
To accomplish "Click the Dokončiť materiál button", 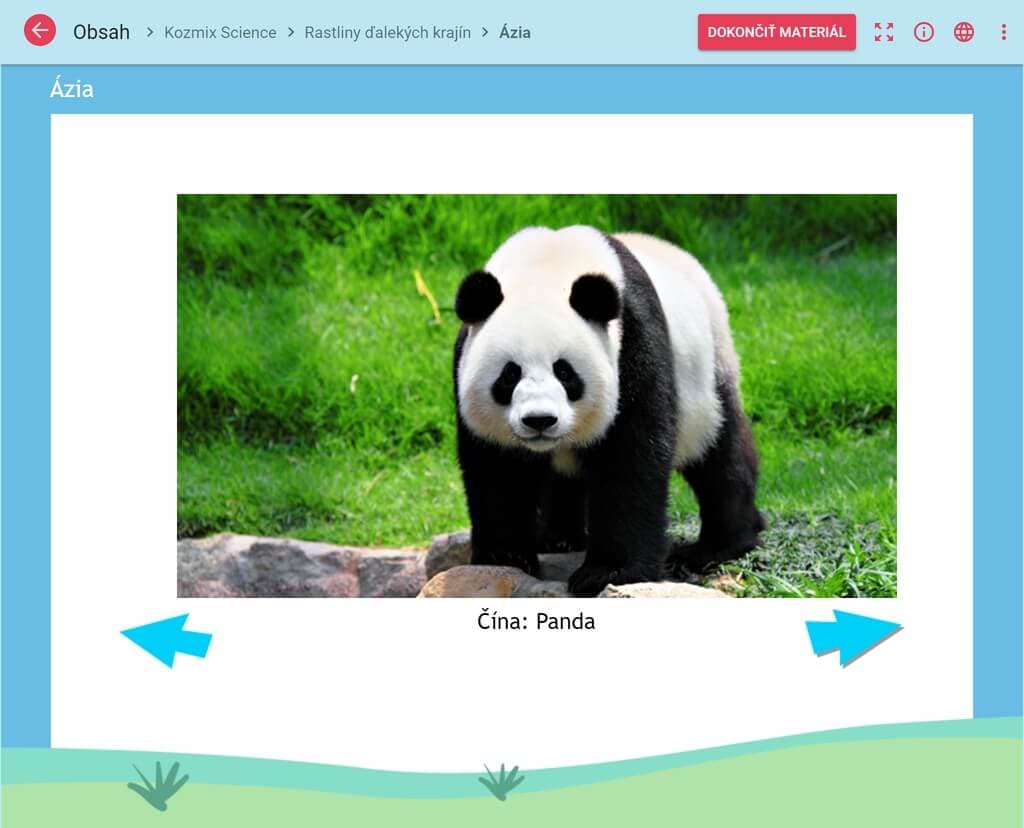I will pos(776,32).
